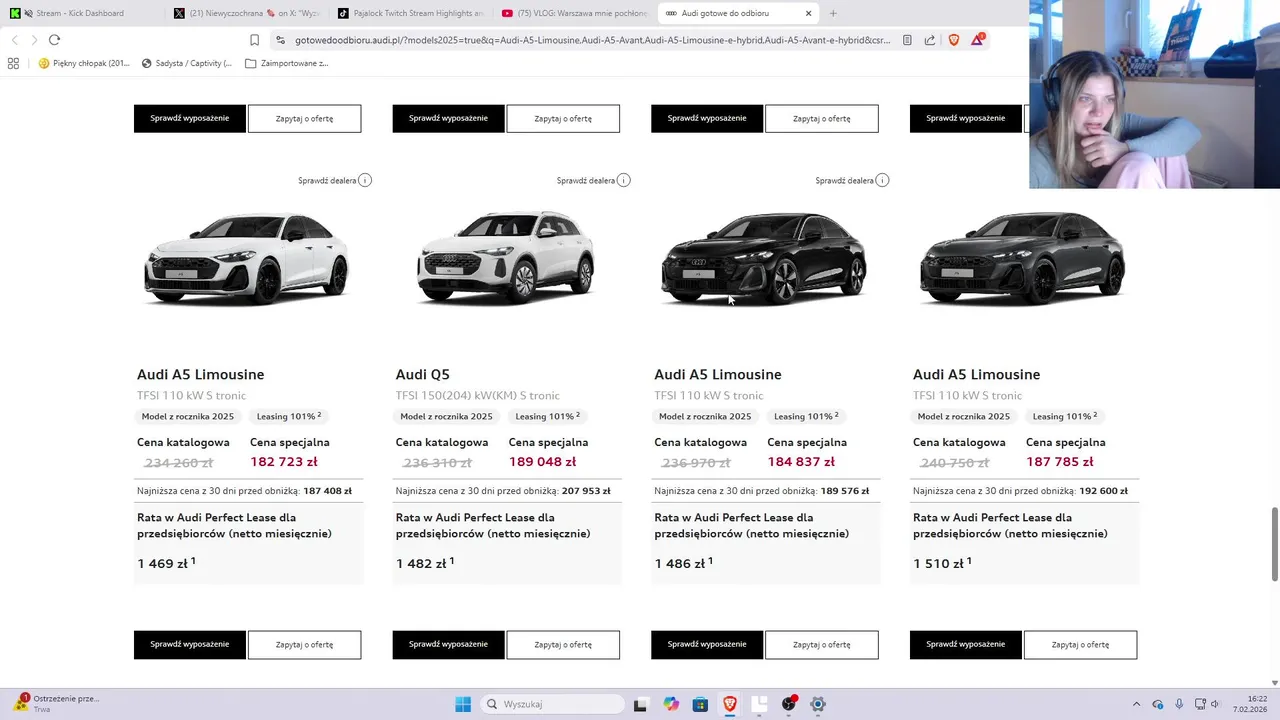
Task: Switch to the Niewyczochrana X tab
Action: tap(246, 13)
